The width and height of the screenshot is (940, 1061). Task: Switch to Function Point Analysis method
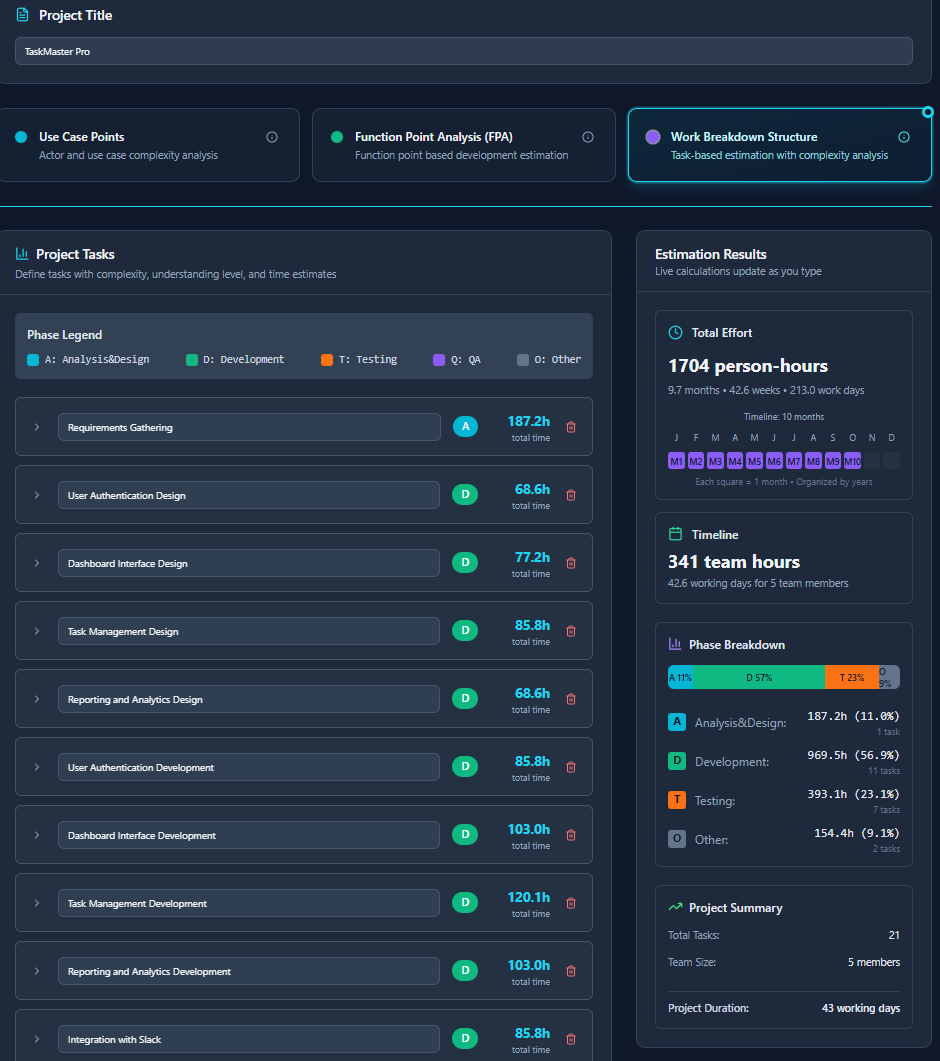tap(464, 145)
